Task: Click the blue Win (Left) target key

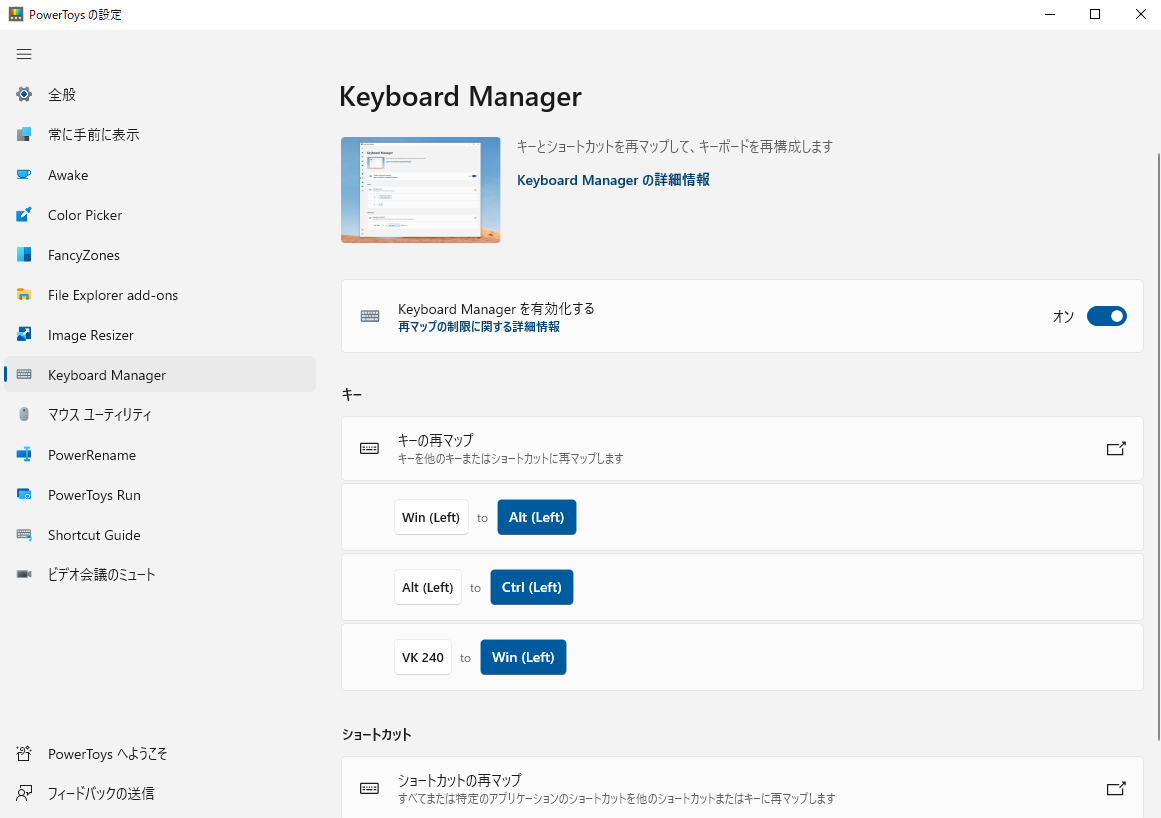Action: pos(523,657)
